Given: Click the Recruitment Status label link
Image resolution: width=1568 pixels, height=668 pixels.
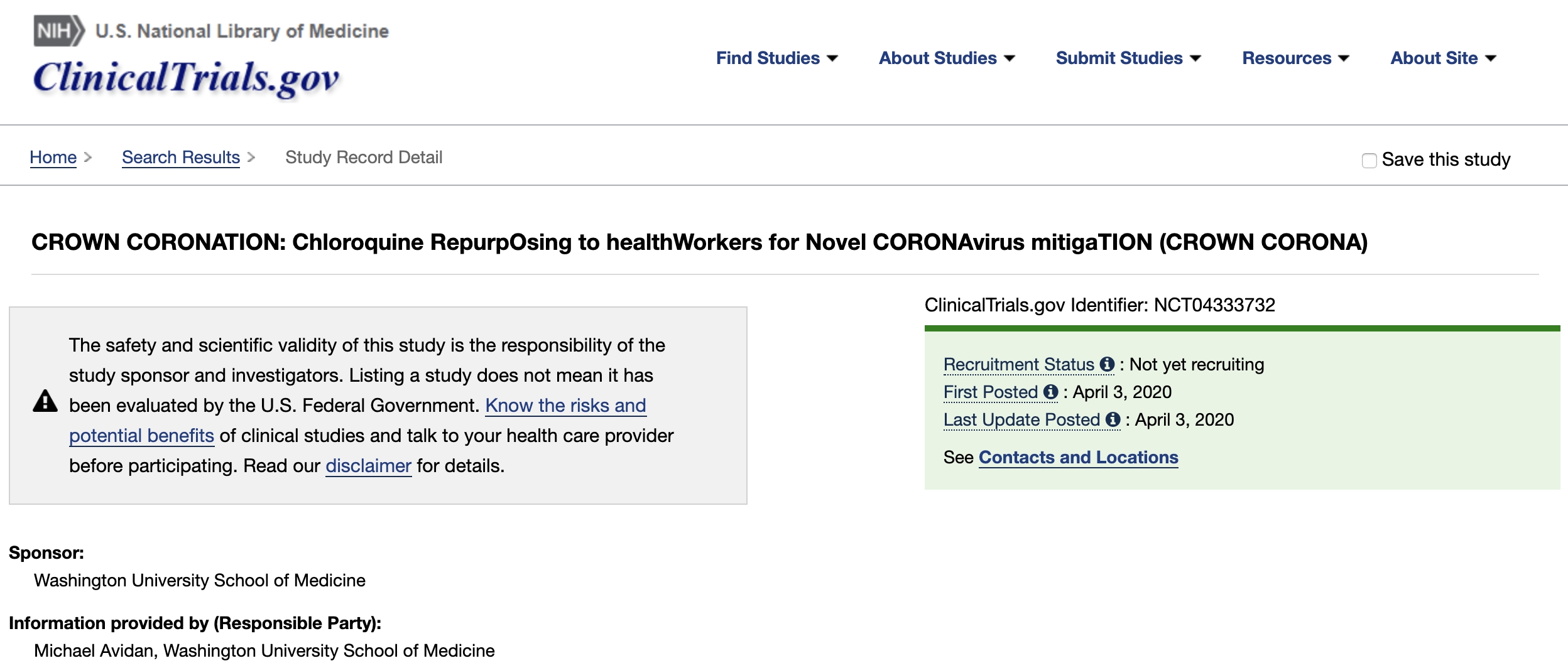Looking at the screenshot, I should 1018,364.
